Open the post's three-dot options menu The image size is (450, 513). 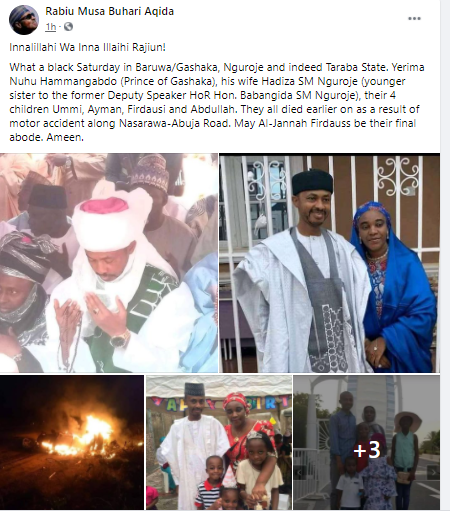pos(414,18)
